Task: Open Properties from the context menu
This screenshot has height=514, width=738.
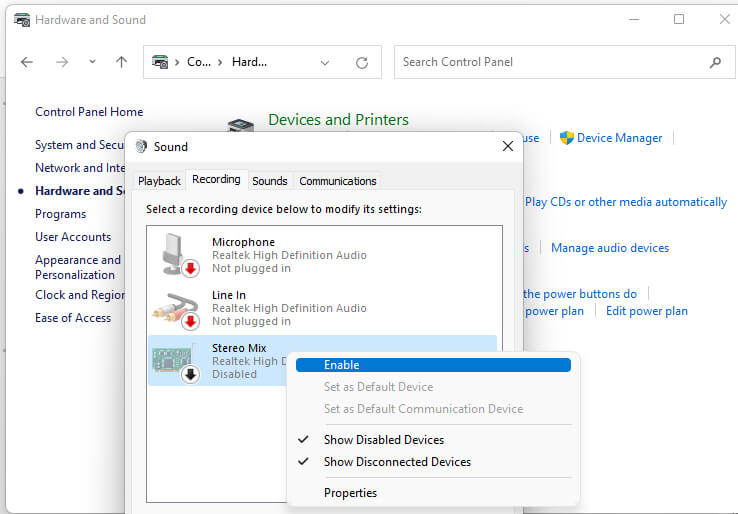Action: coord(350,493)
